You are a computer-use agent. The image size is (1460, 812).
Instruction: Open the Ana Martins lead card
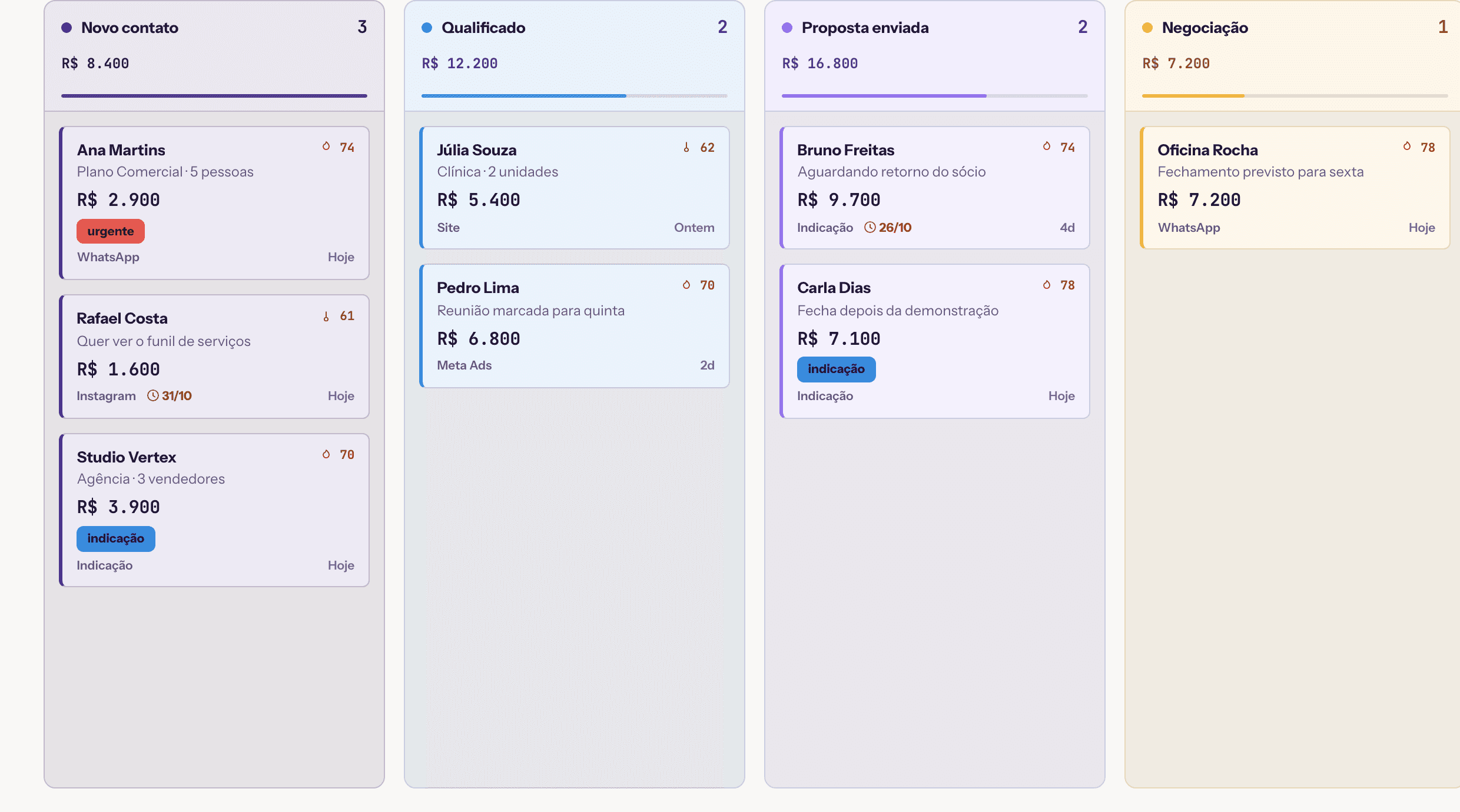214,203
